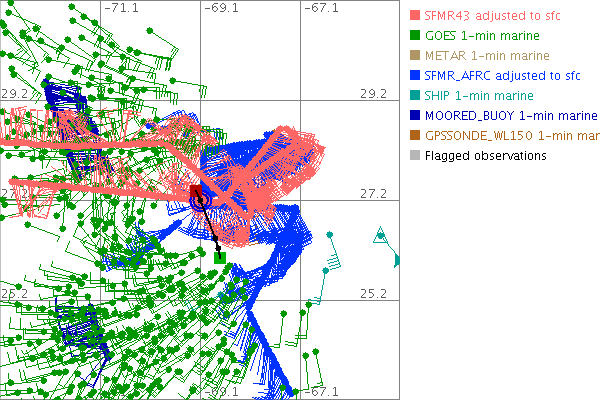Click the 27.2 latitude label on right

373,193
